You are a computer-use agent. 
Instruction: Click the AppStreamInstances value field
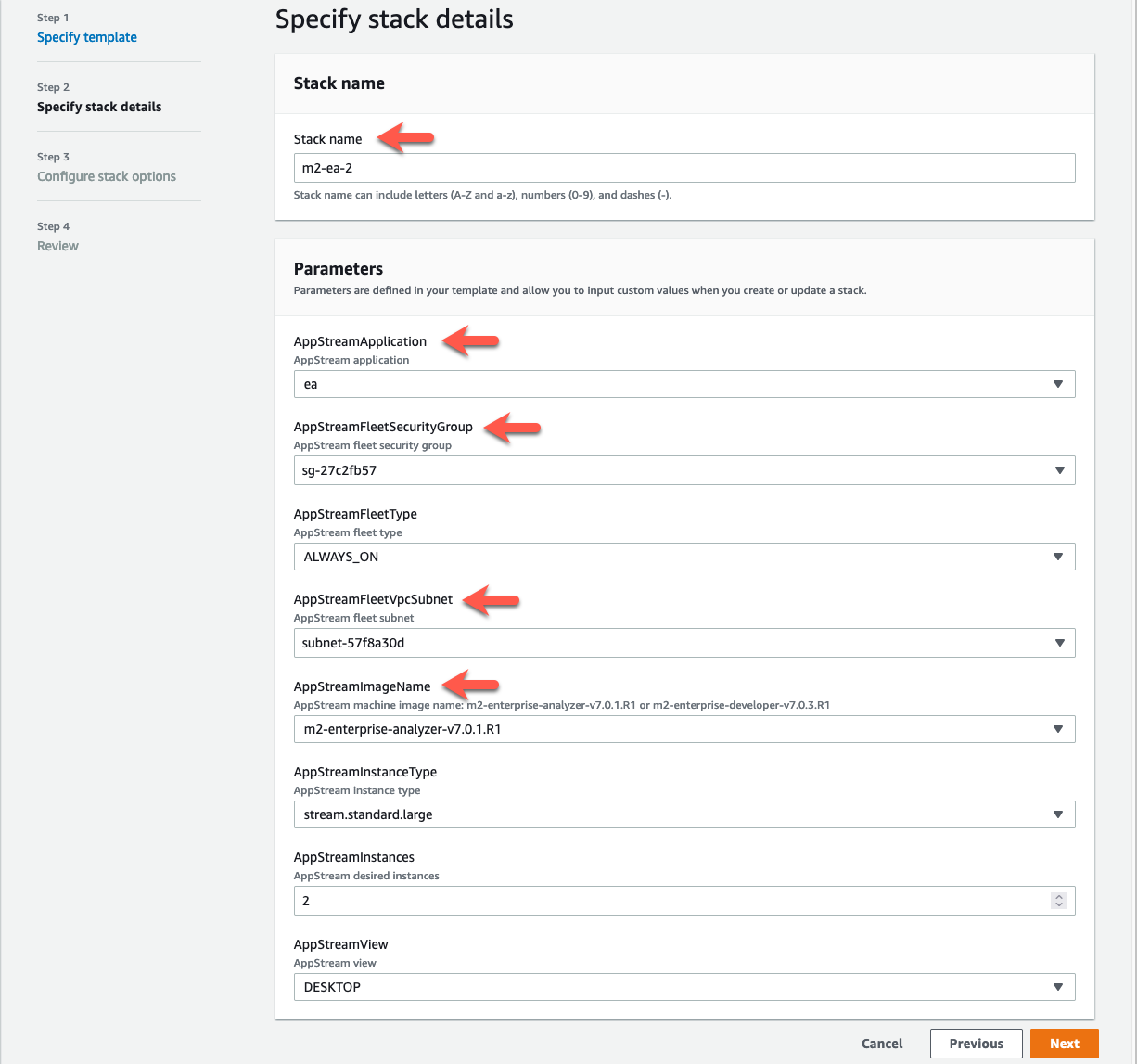pyautogui.click(x=649, y=900)
